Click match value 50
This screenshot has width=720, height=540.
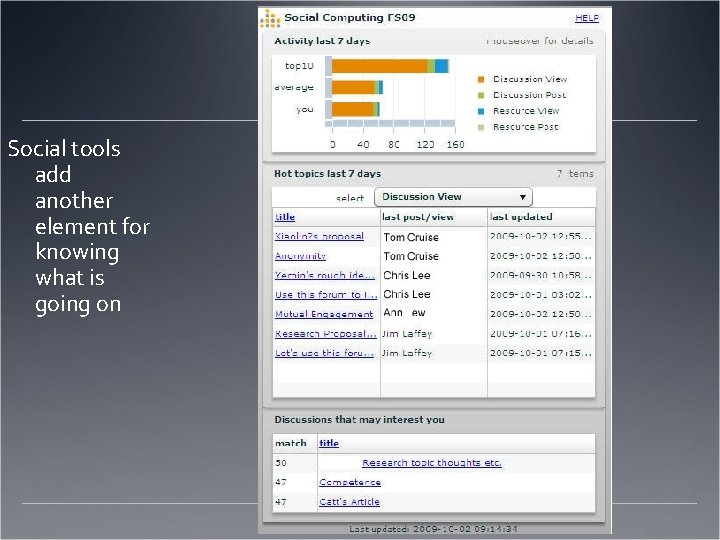281,463
